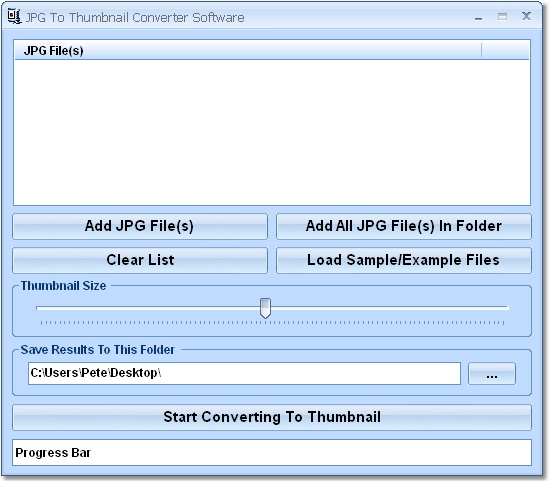
Task: Click the JPG File(s) column header
Action: coord(248,51)
